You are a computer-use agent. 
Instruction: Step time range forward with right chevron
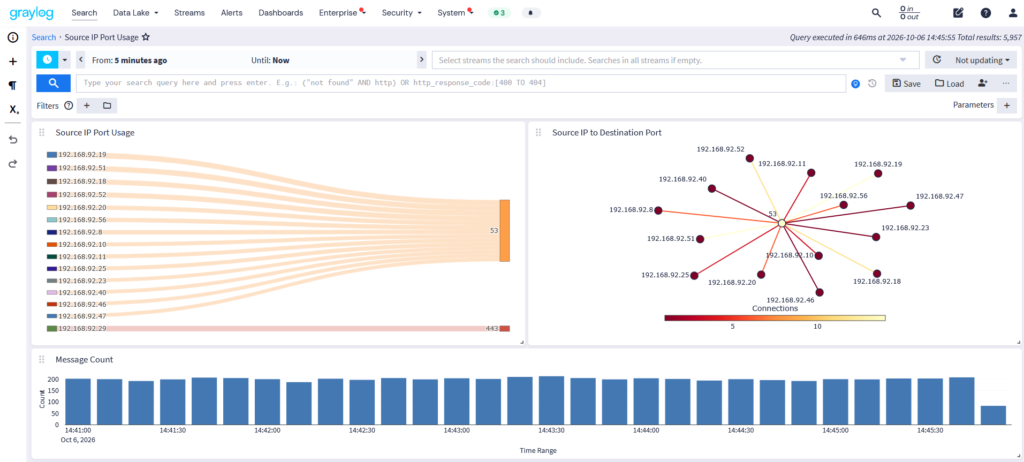[421, 60]
